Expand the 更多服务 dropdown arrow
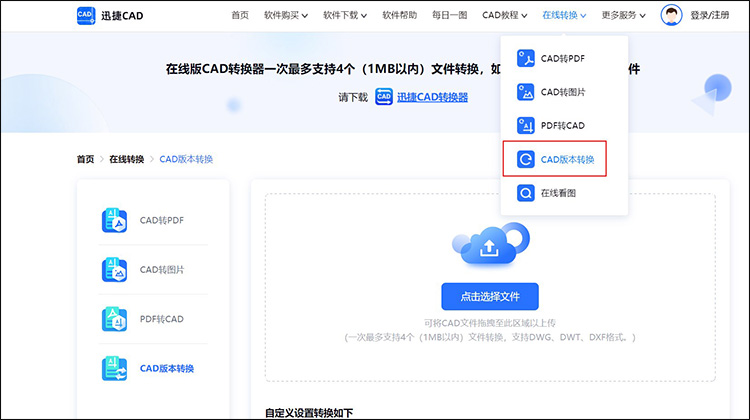750x420 pixels. point(642,16)
